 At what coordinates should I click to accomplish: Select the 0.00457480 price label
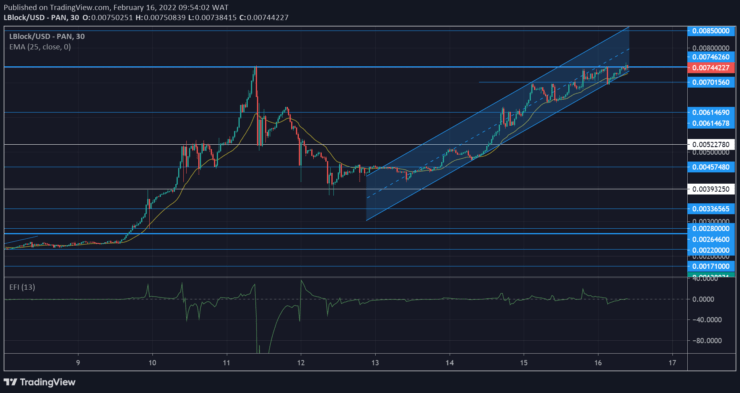711,167
